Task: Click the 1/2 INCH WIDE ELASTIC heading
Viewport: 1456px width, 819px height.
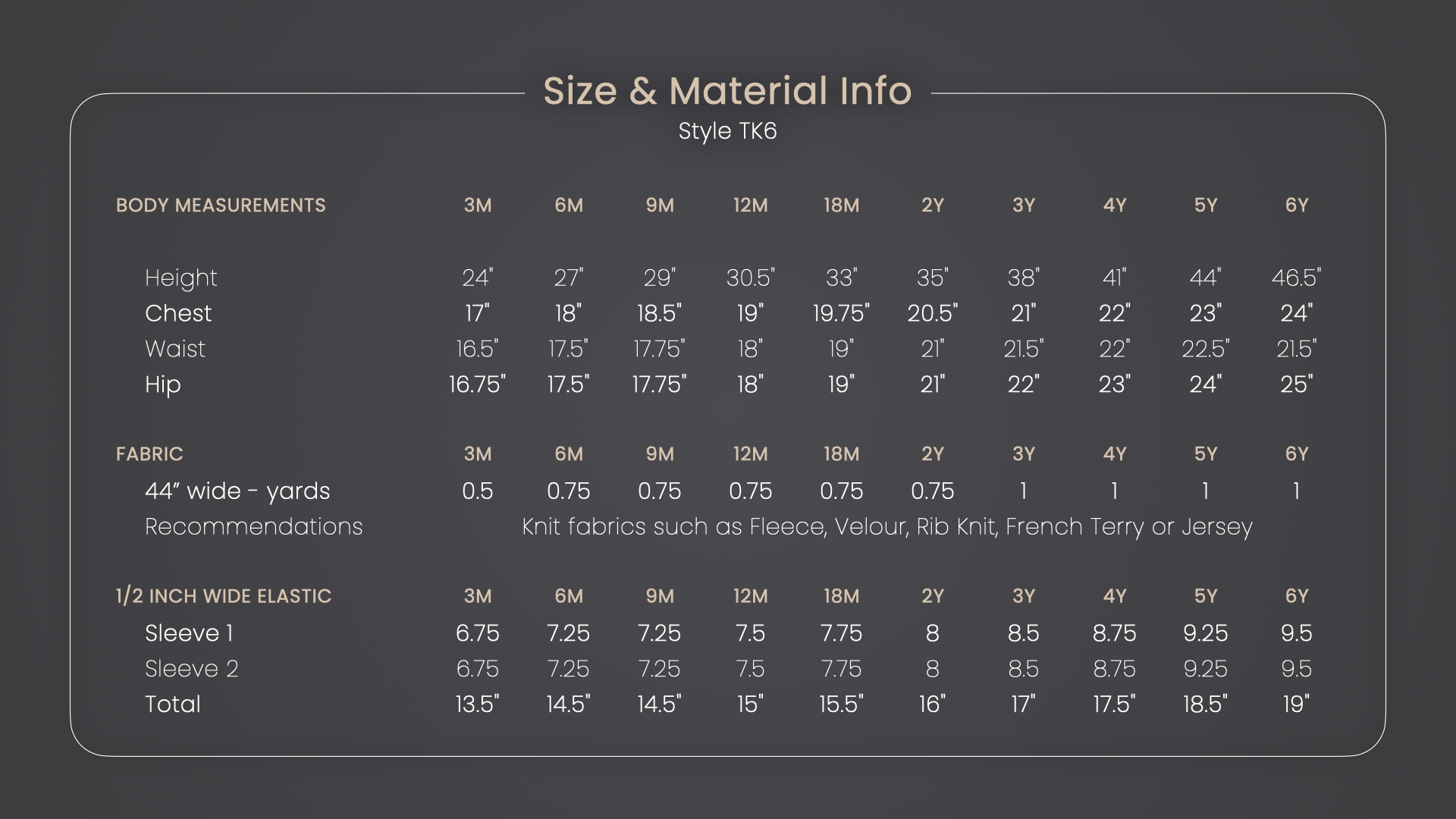Action: 224,596
